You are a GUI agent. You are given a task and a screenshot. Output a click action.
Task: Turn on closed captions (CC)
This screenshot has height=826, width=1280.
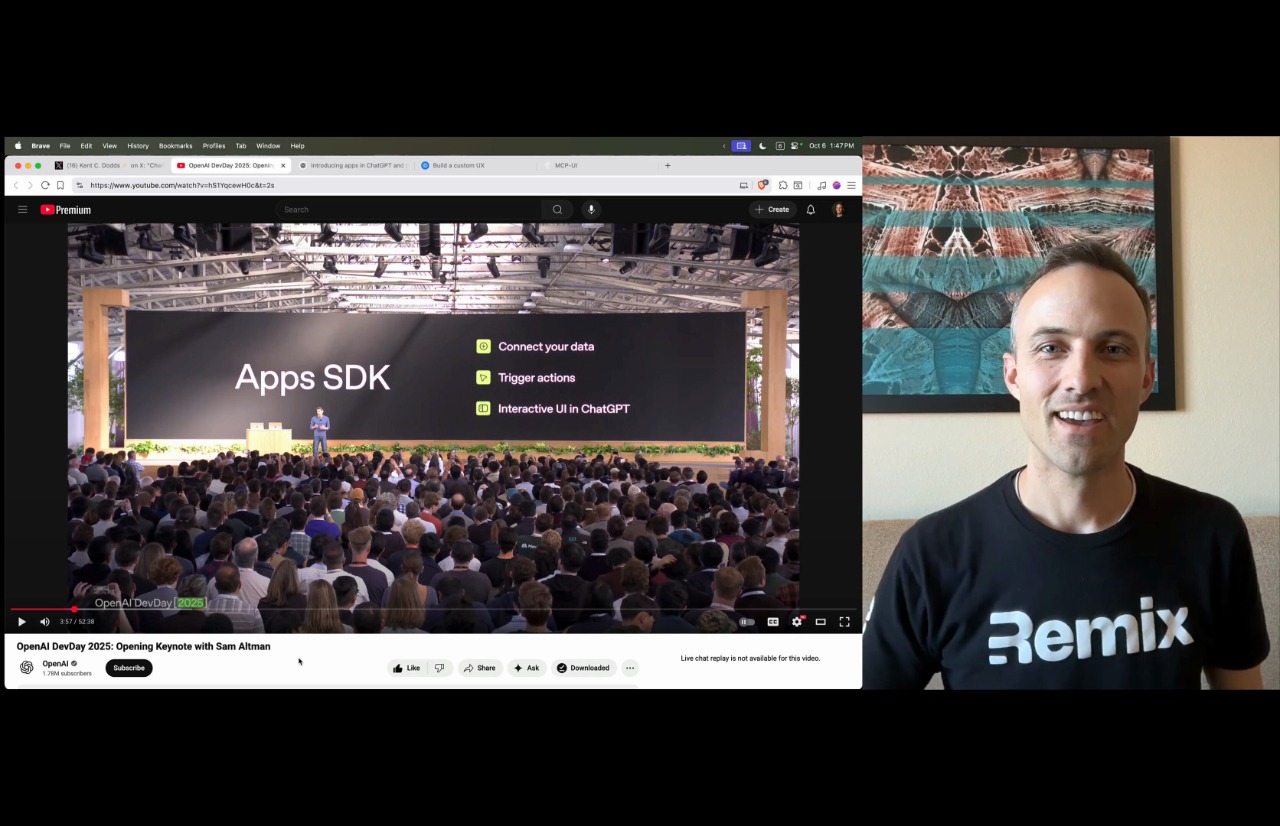click(x=773, y=622)
